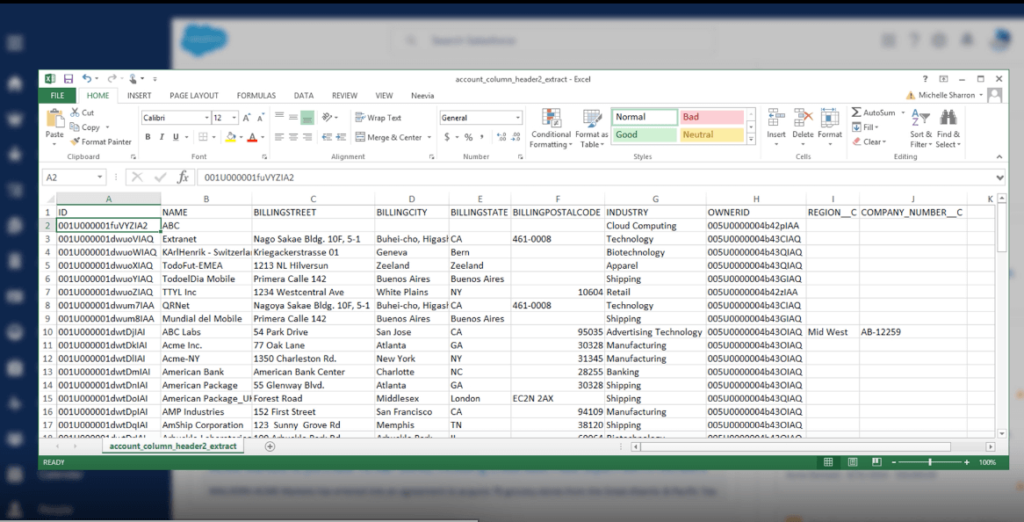This screenshot has width=1024, height=522.
Task: Toggle Underline formatting
Action: coord(176,137)
